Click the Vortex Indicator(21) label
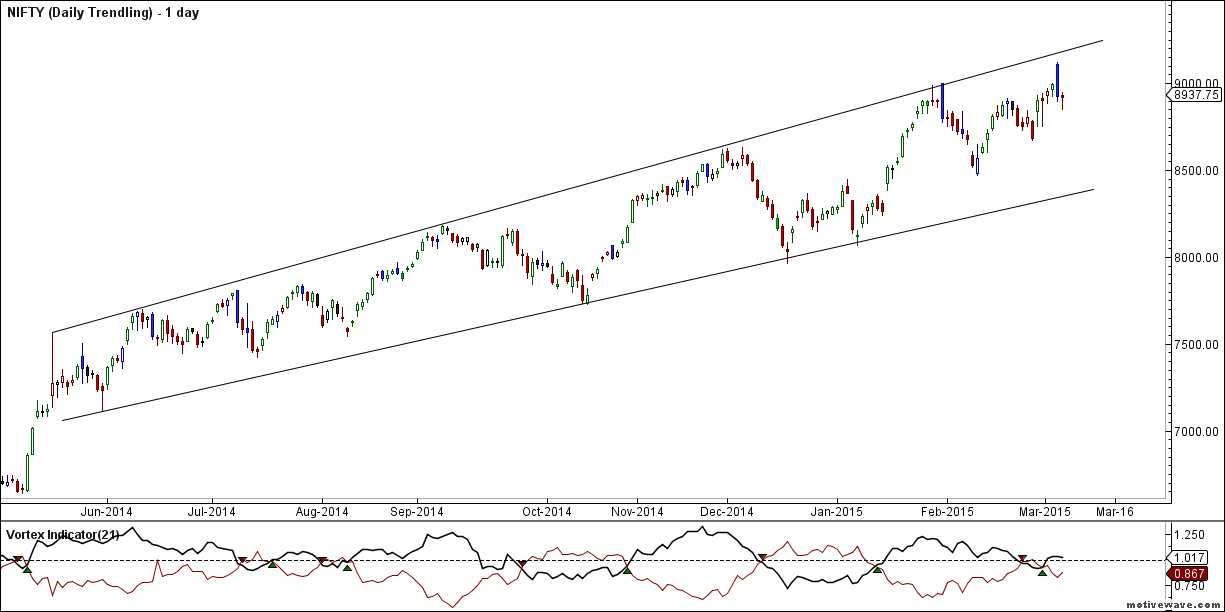The width and height of the screenshot is (1225, 612). [x=63, y=535]
